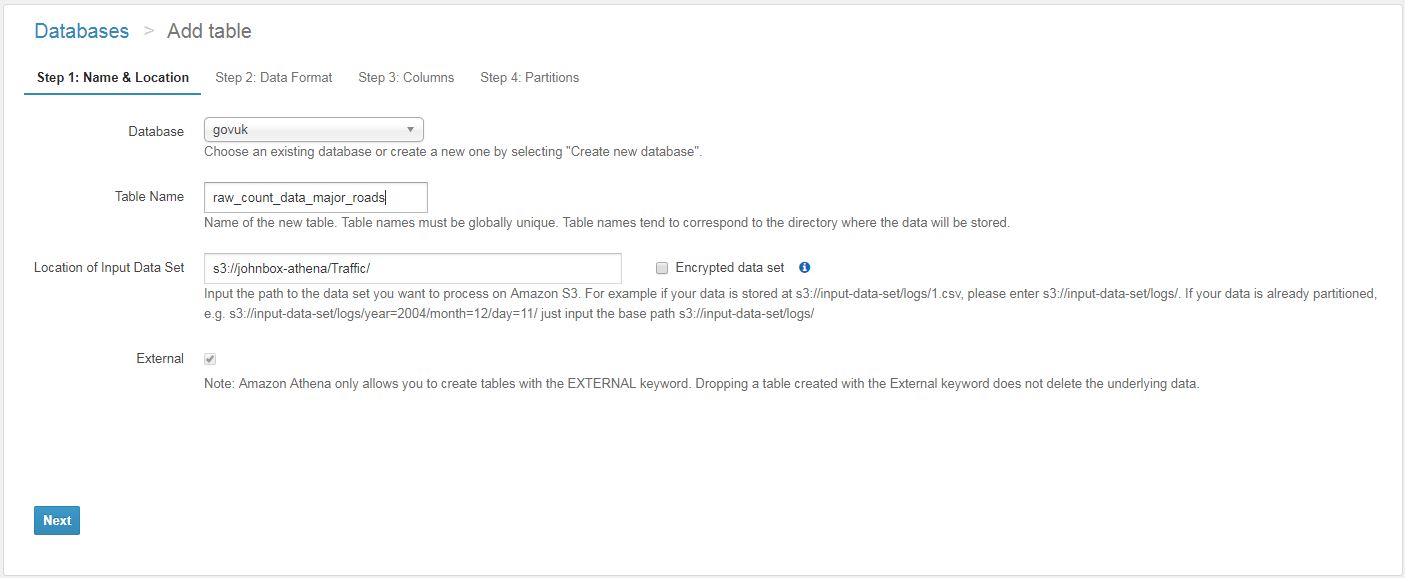Enable the Encrypted data set checkbox

tap(662, 268)
